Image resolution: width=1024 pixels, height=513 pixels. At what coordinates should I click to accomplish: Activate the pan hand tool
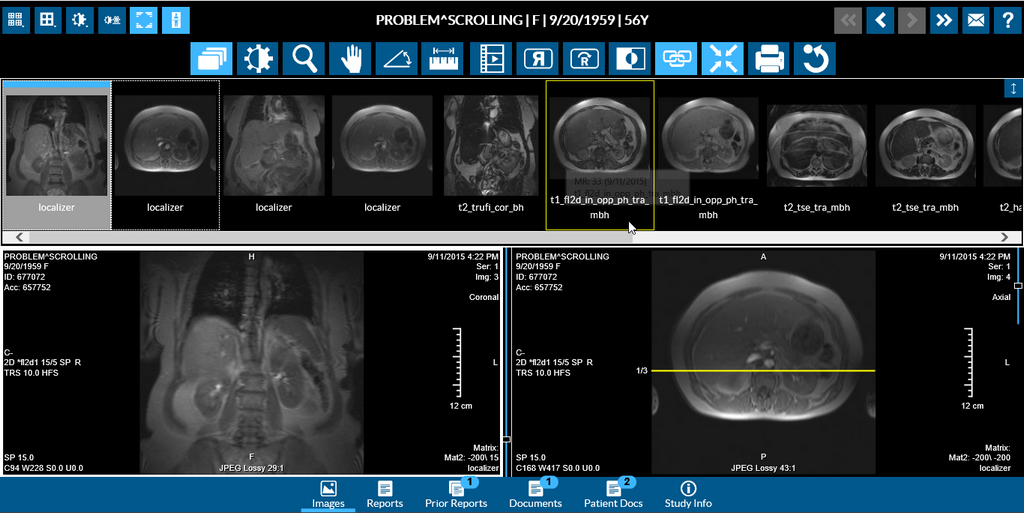[350, 59]
